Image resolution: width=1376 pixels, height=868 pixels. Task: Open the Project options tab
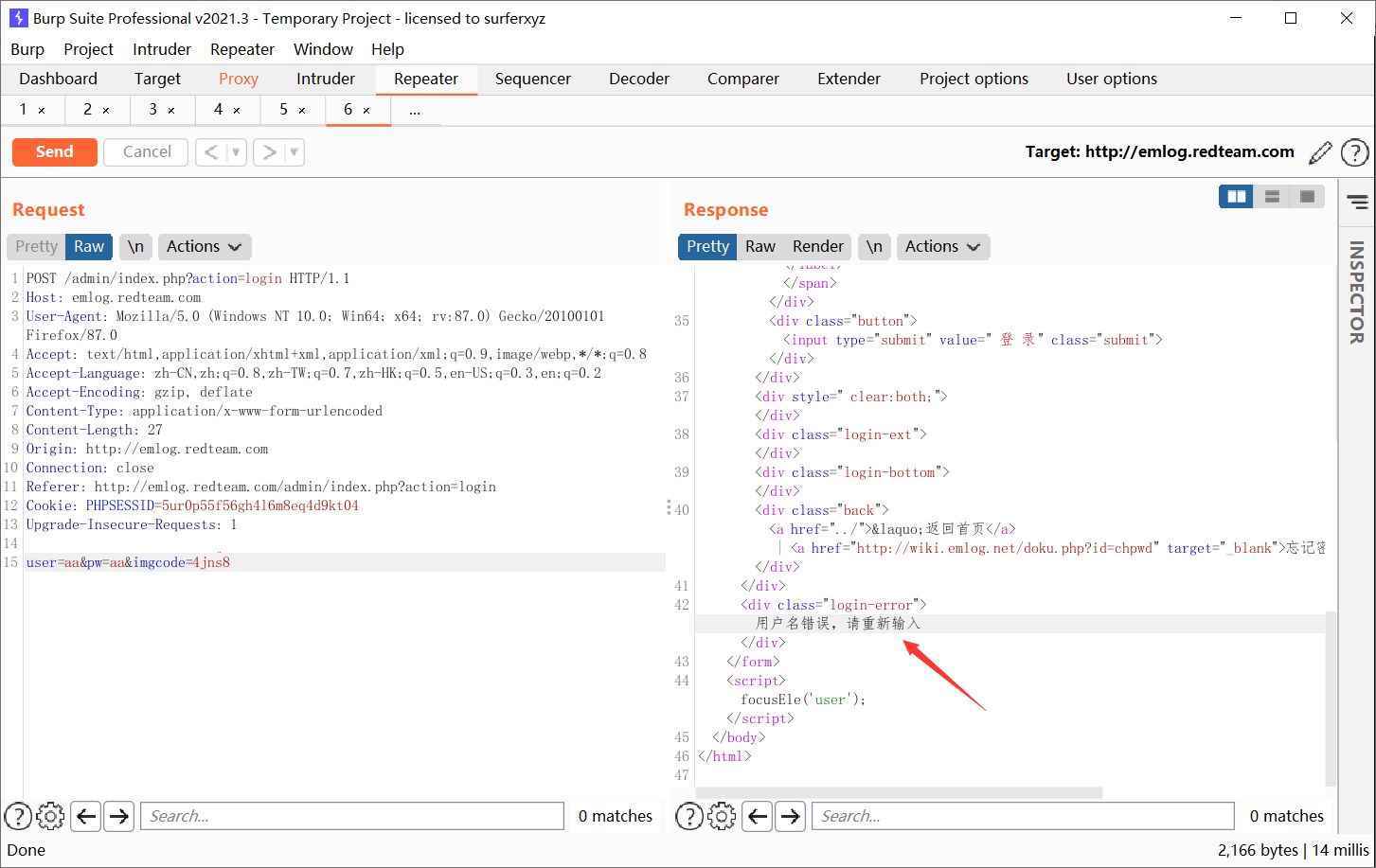(974, 80)
